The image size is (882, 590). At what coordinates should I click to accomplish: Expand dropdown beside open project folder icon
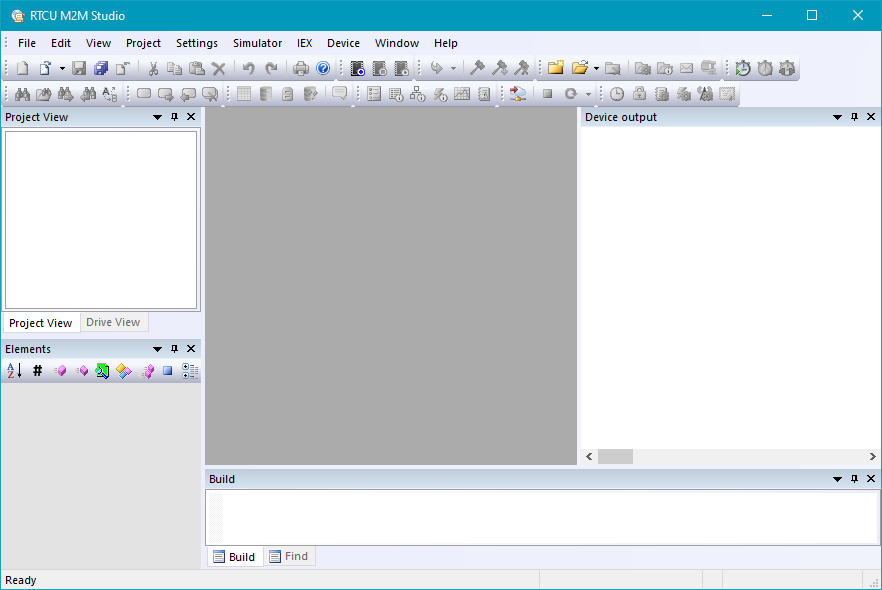(x=596, y=69)
